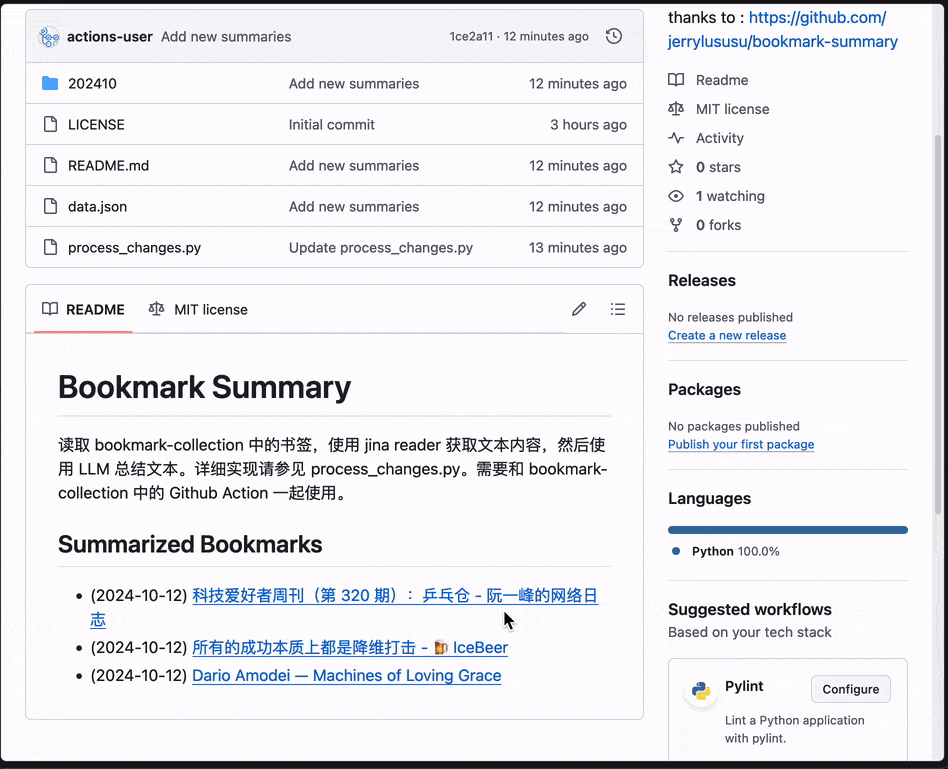Screen dimensions: 948x769
Task: Click the commit hash 1ce2a11
Action: pos(471,36)
